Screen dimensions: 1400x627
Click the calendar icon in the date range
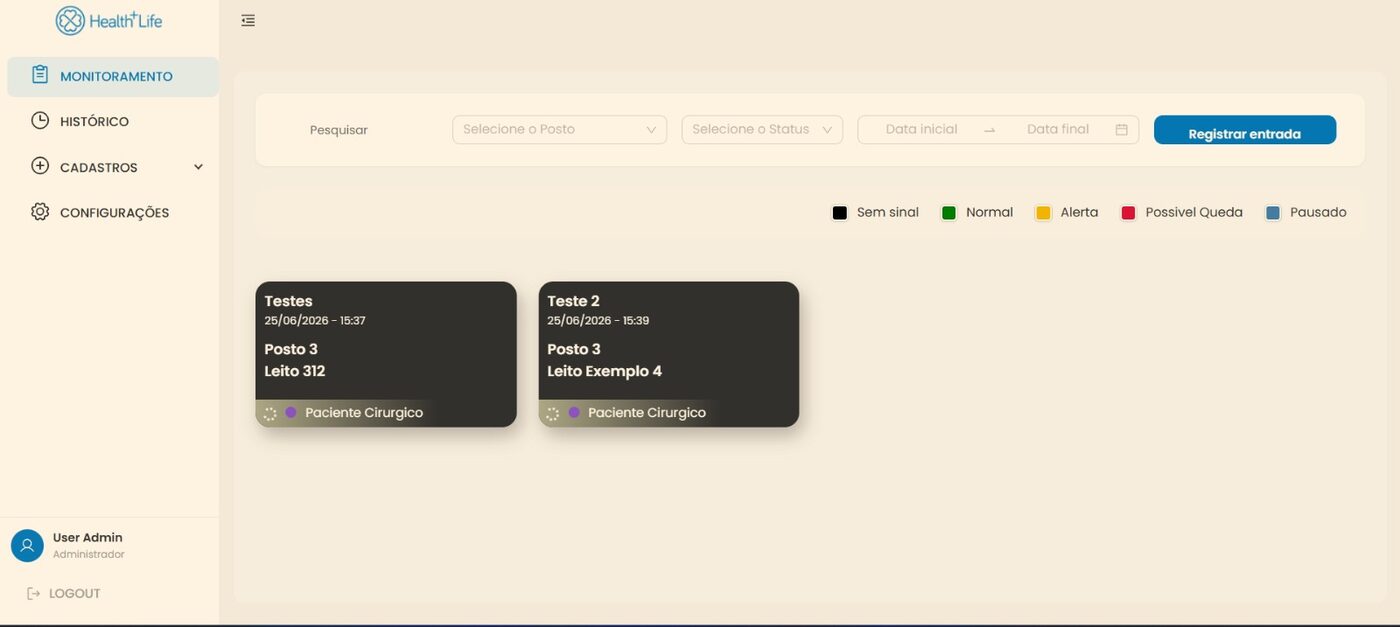tap(1121, 129)
